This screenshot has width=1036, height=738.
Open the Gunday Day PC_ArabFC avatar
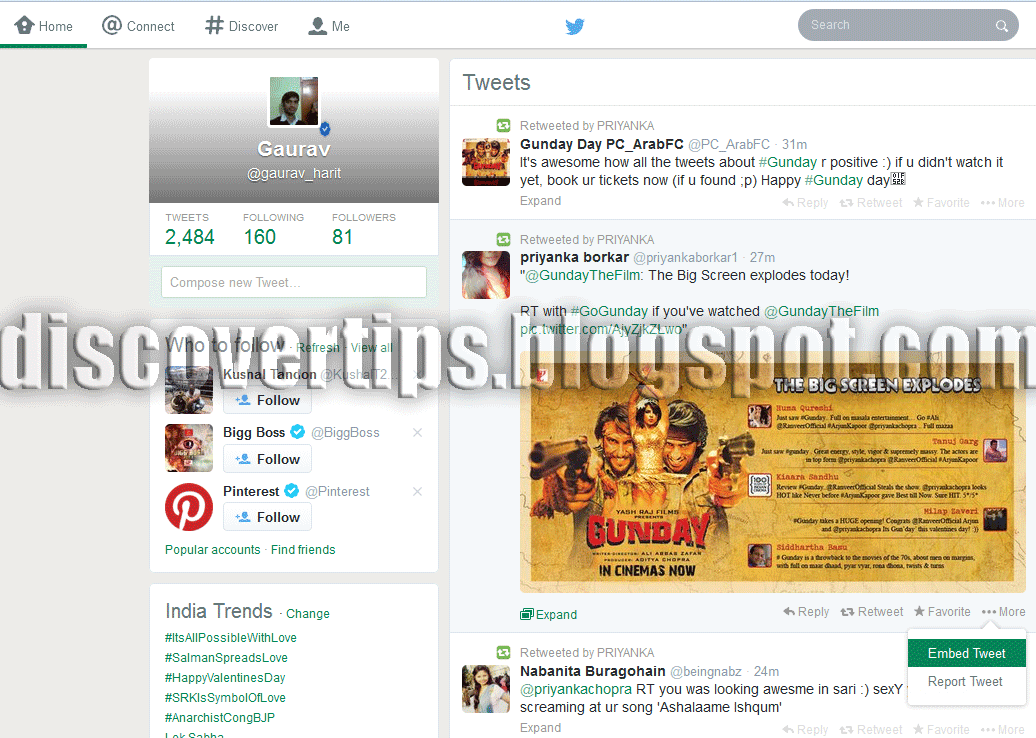pos(486,162)
